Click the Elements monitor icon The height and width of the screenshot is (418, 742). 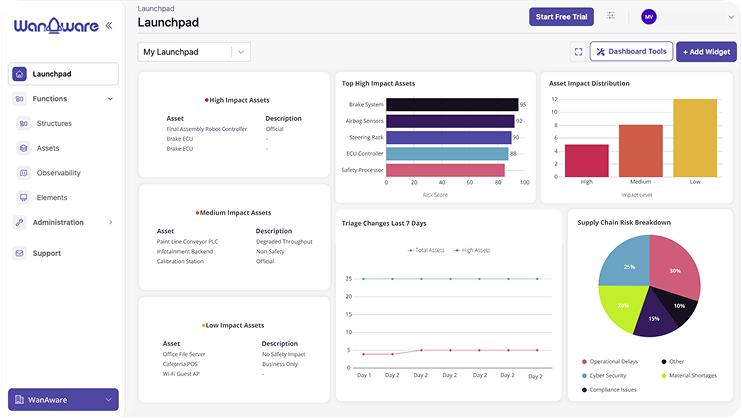23,197
